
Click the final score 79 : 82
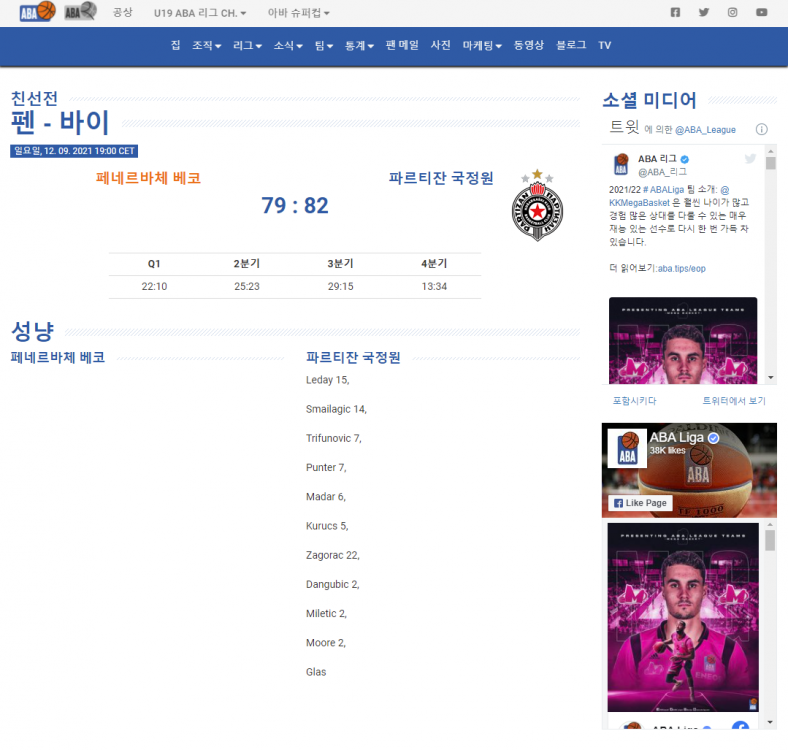294,205
